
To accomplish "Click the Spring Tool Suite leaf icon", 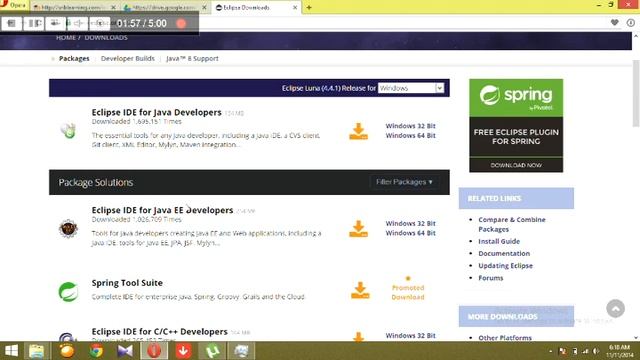I will click(68, 291).
